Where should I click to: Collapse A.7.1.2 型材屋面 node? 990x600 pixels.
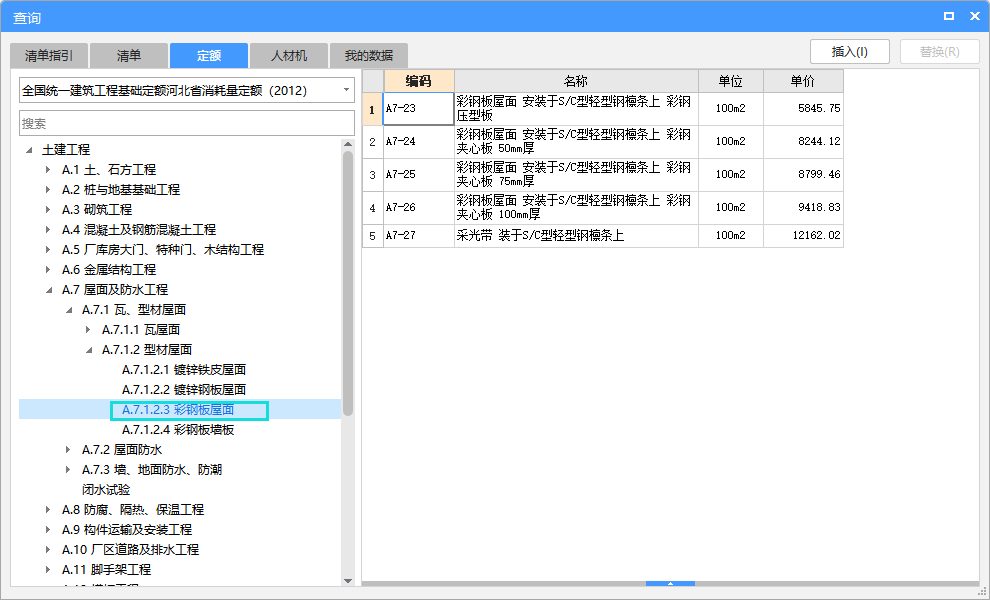point(89,350)
